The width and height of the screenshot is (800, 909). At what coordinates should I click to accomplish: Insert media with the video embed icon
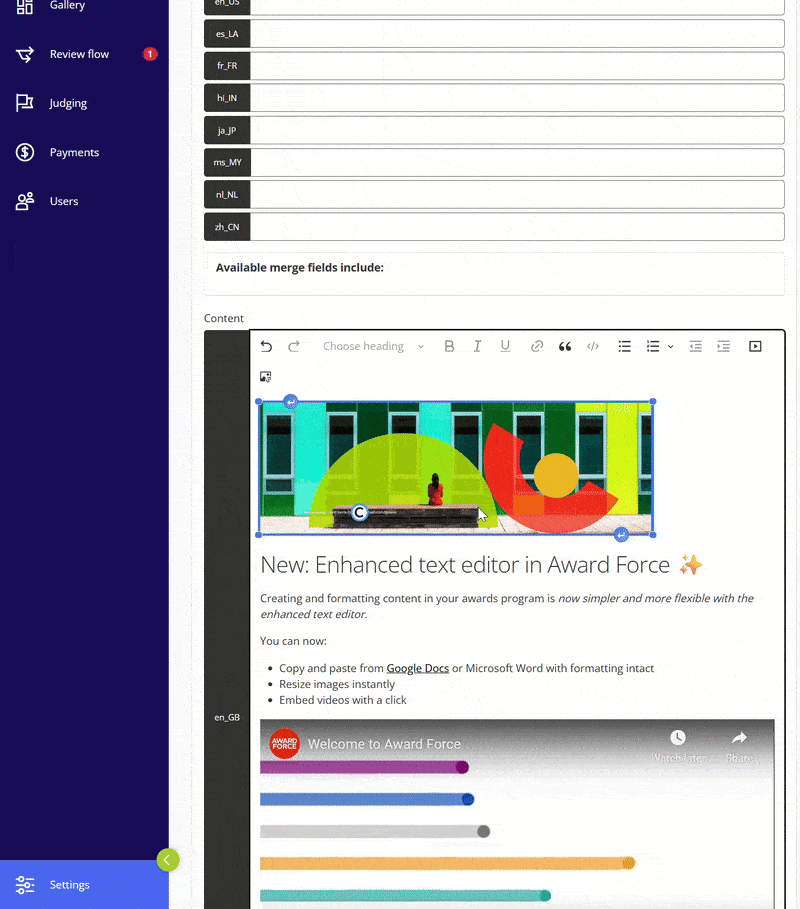(x=755, y=347)
